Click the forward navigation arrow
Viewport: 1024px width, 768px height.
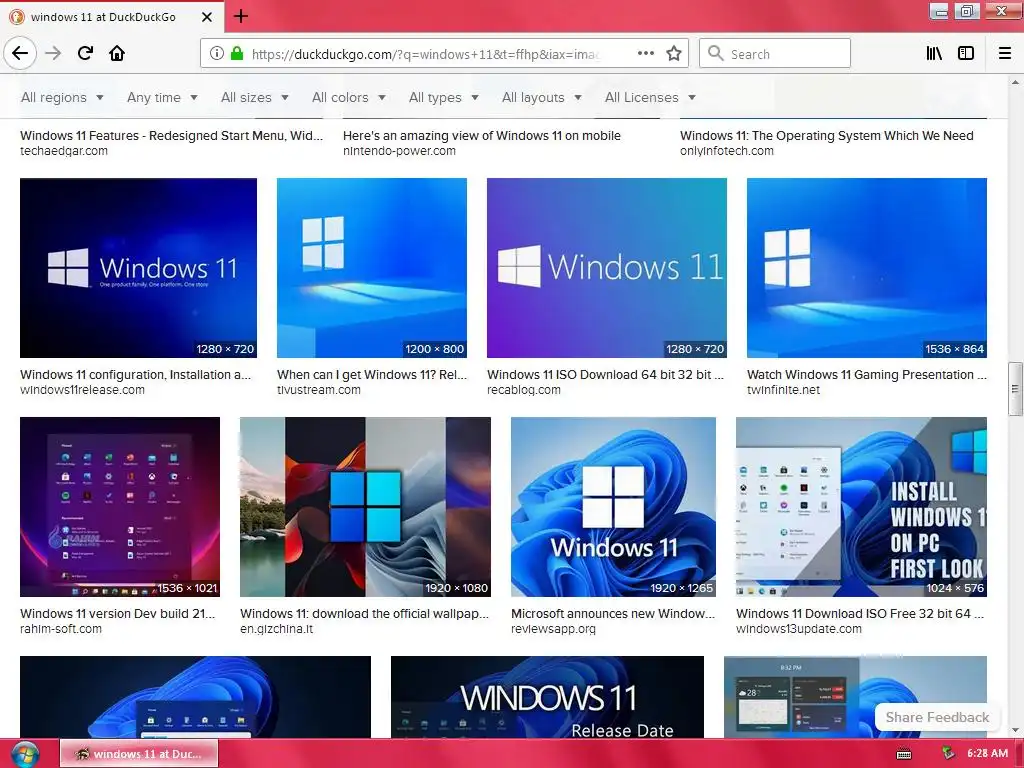(x=53, y=54)
